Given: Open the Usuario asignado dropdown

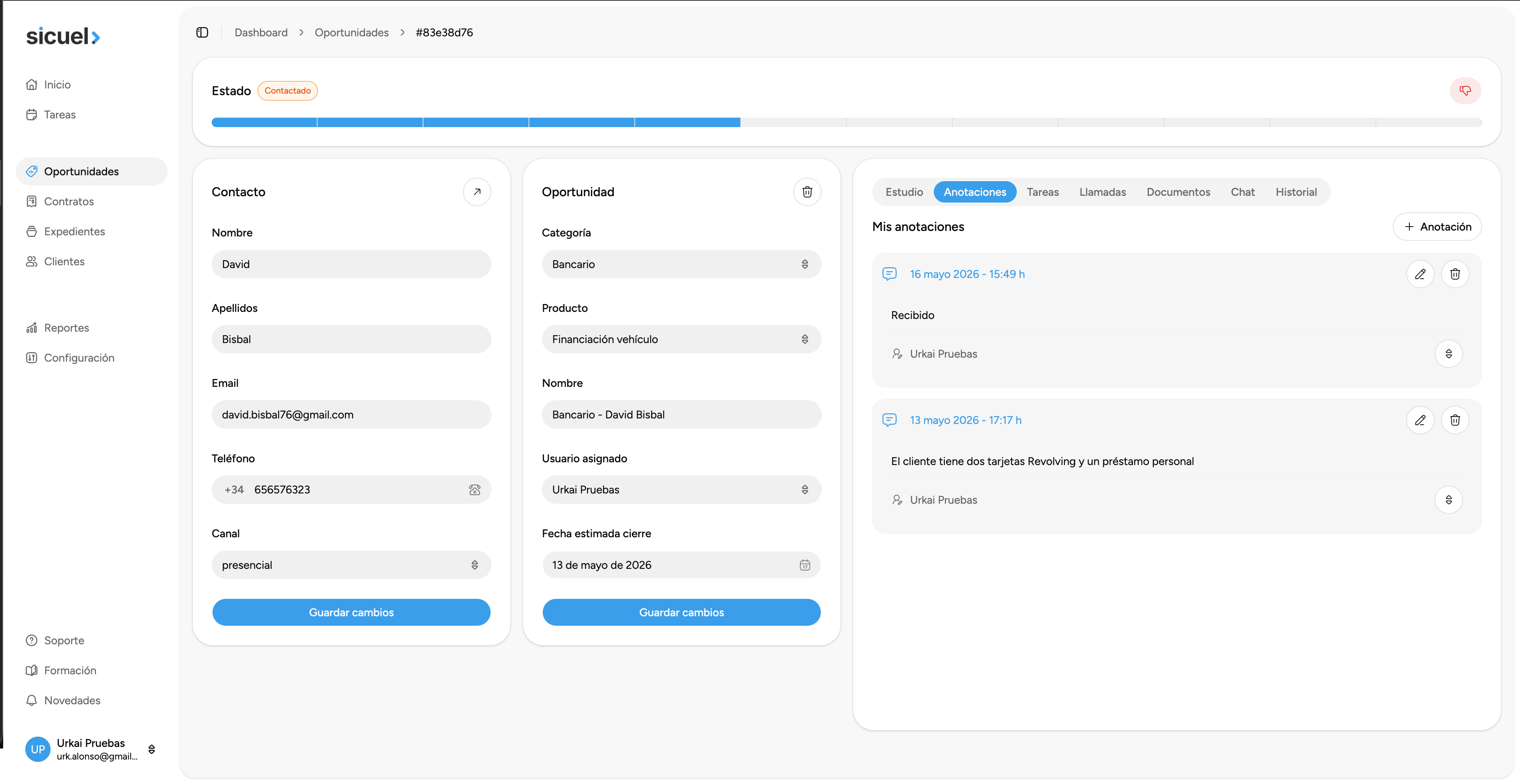Looking at the screenshot, I should pyautogui.click(x=681, y=490).
